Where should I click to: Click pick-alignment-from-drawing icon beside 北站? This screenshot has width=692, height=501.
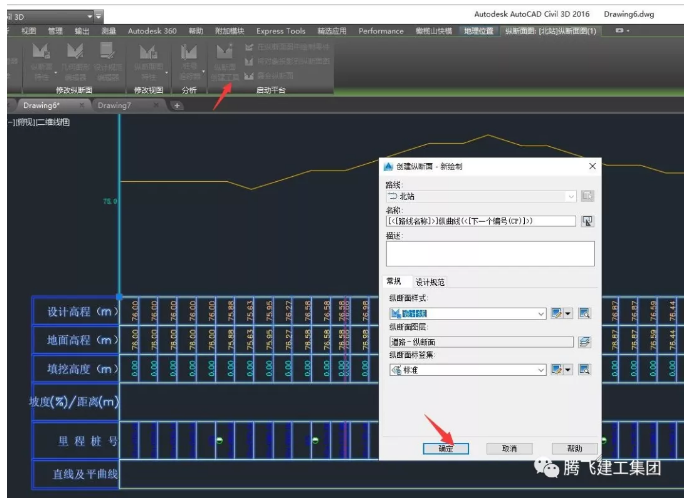[587, 196]
